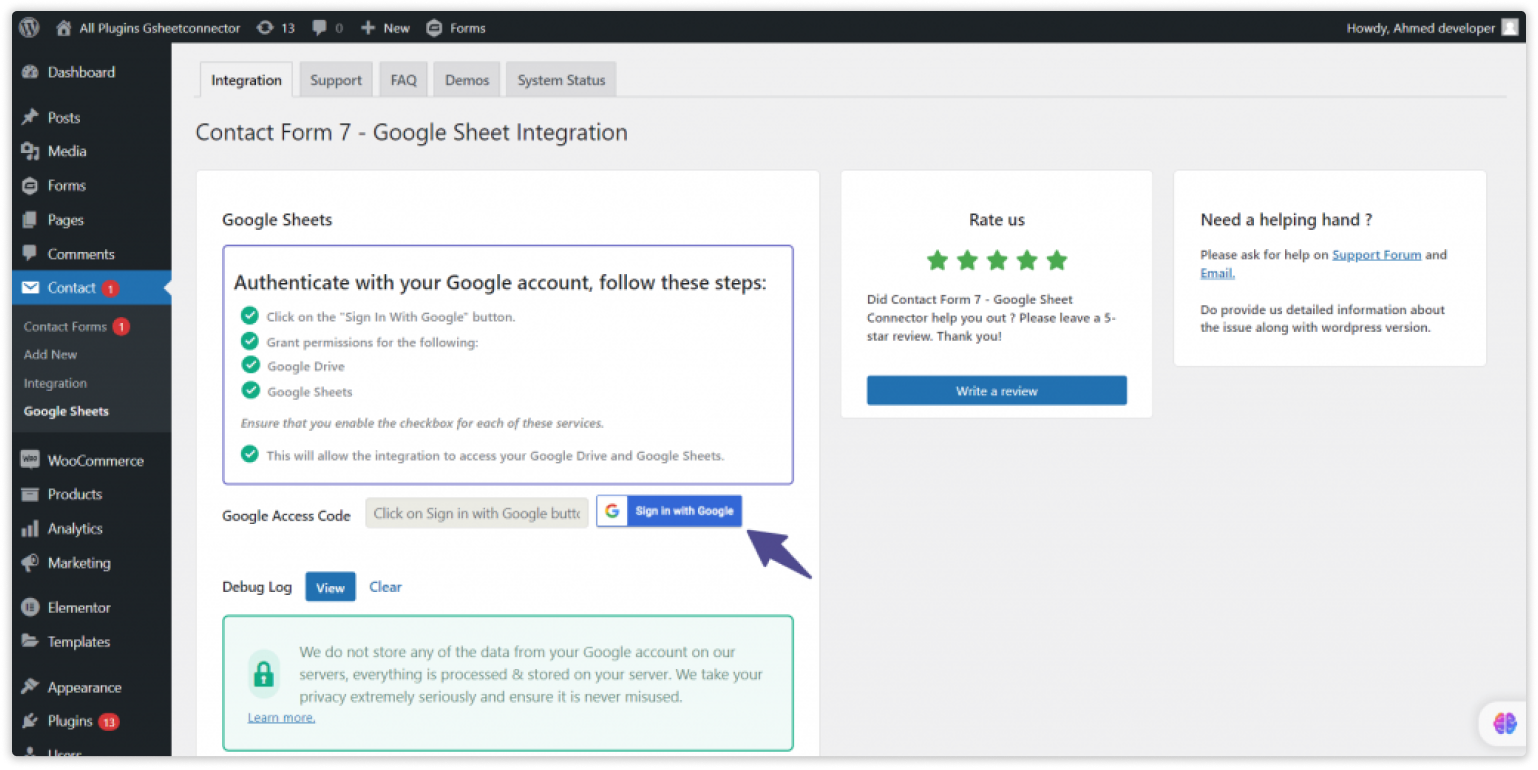Open the comments bubble icon in admin bar
The height and width of the screenshot is (770, 1538).
(x=319, y=28)
